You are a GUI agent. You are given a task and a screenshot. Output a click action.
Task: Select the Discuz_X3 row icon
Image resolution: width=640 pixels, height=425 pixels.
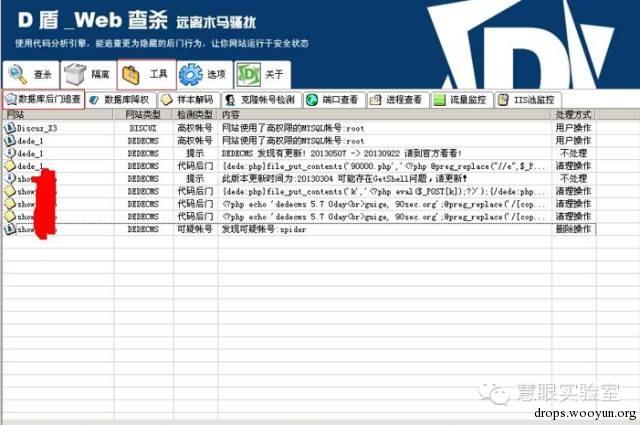[x=10, y=128]
